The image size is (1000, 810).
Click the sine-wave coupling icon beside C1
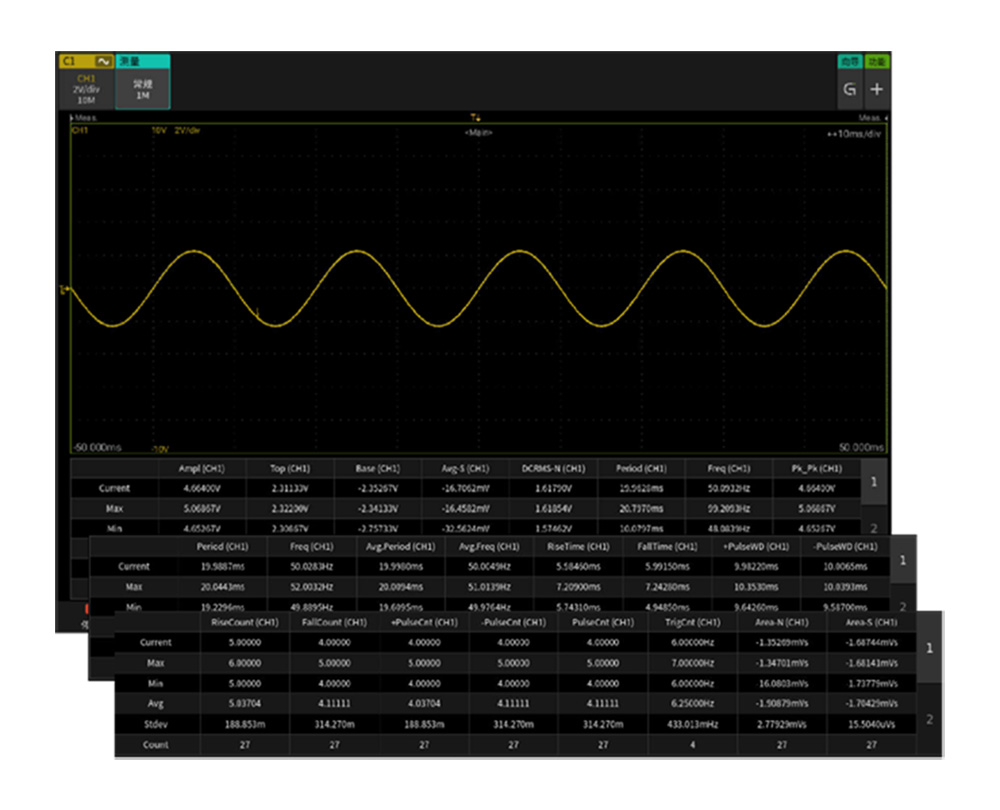(x=104, y=61)
